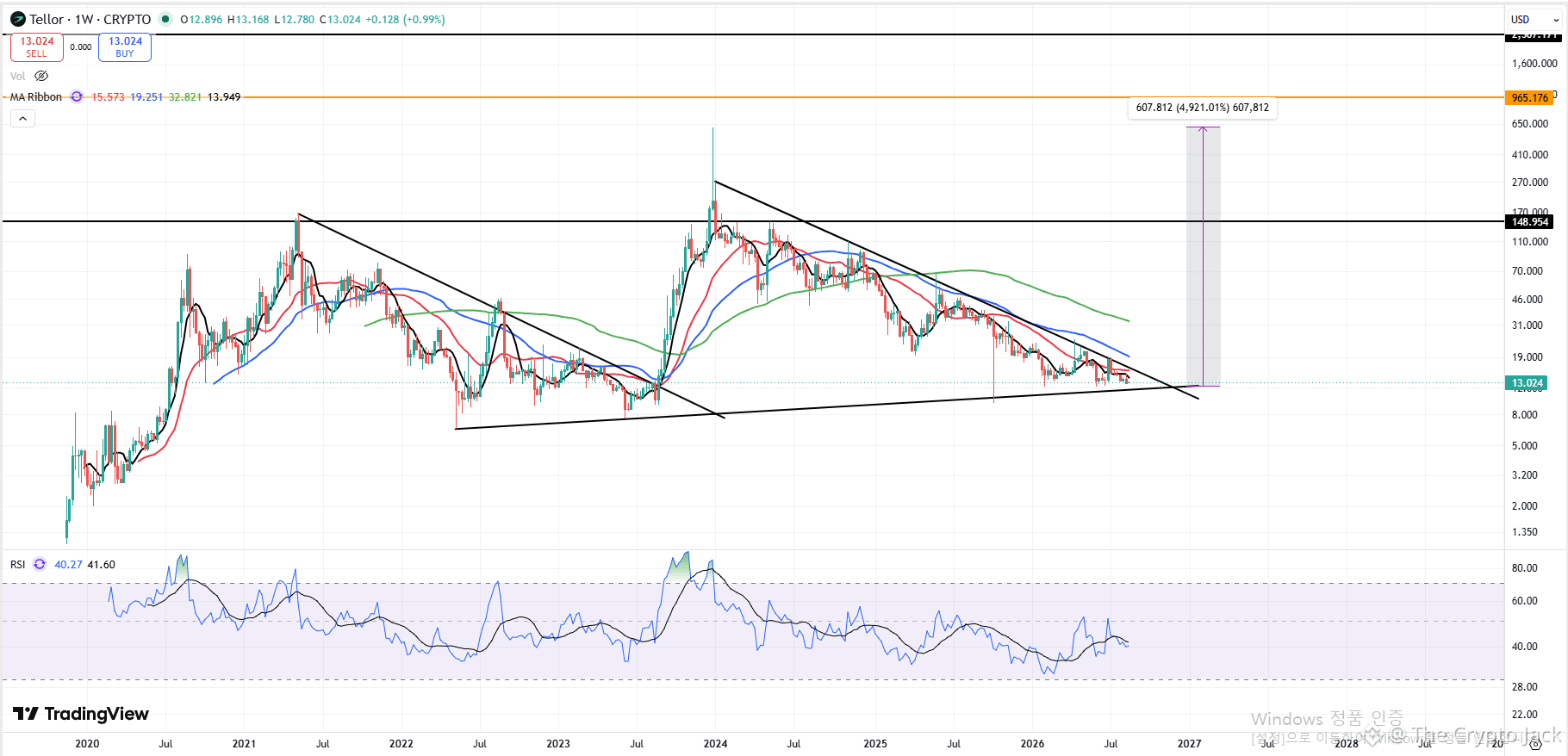
Task: Click the RSI indicator refresh icon
Action: [x=40, y=564]
